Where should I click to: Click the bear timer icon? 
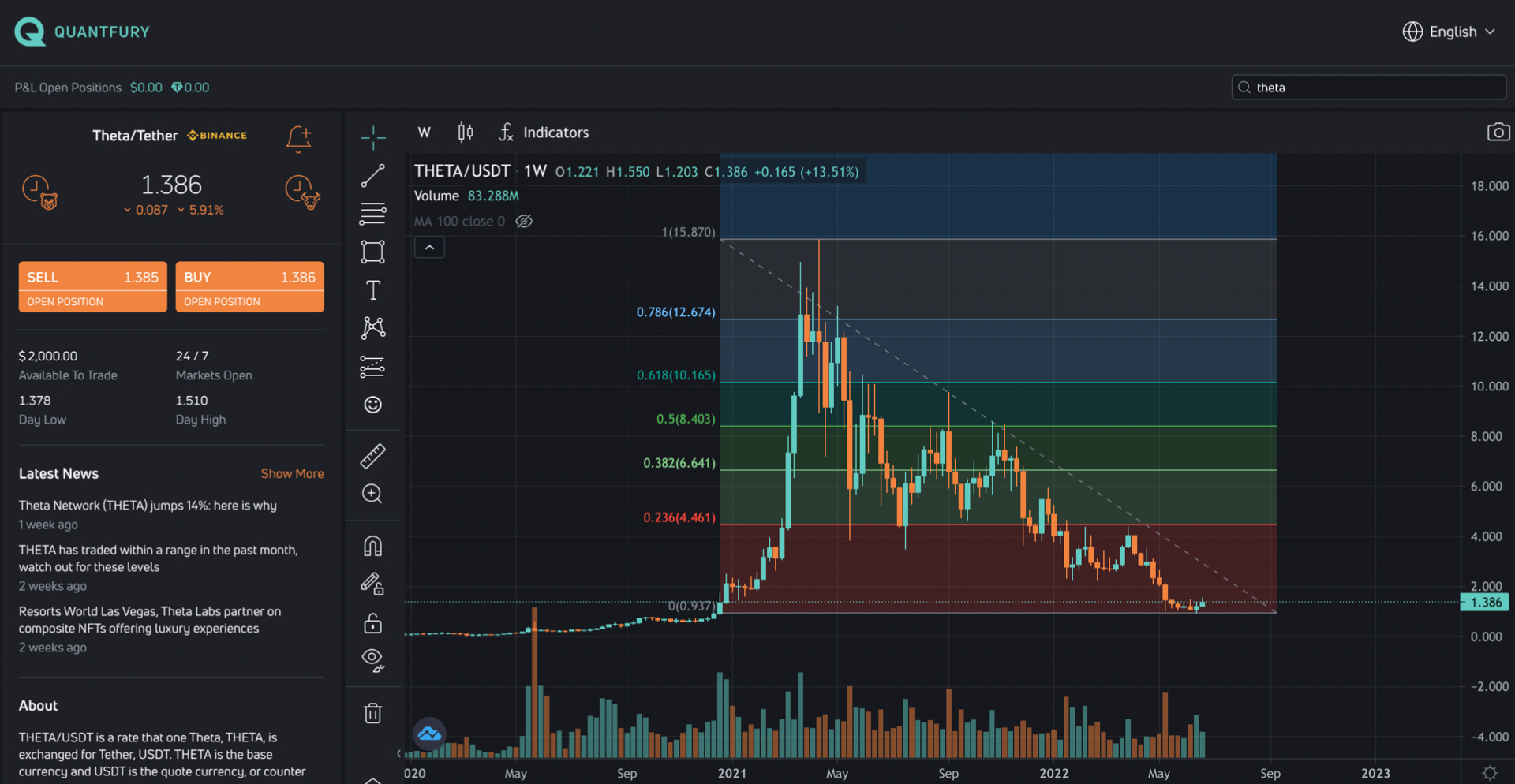click(x=39, y=192)
